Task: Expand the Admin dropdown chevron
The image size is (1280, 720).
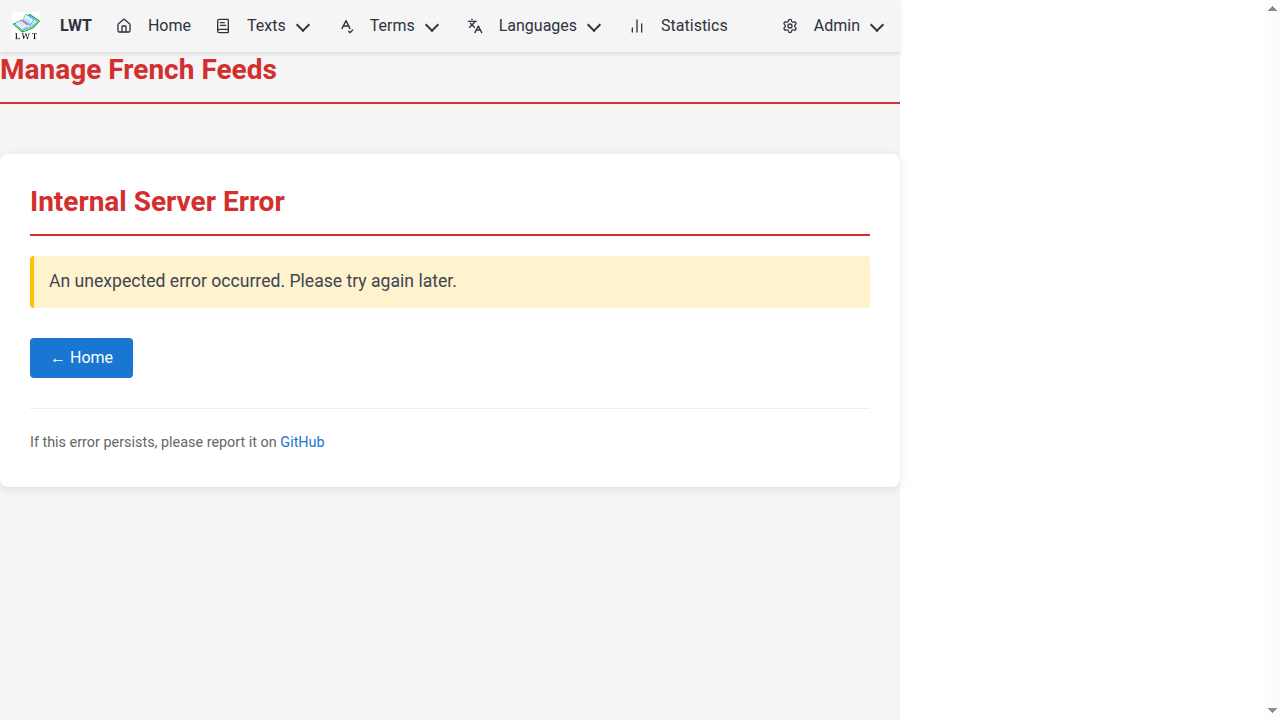Action: point(877,28)
